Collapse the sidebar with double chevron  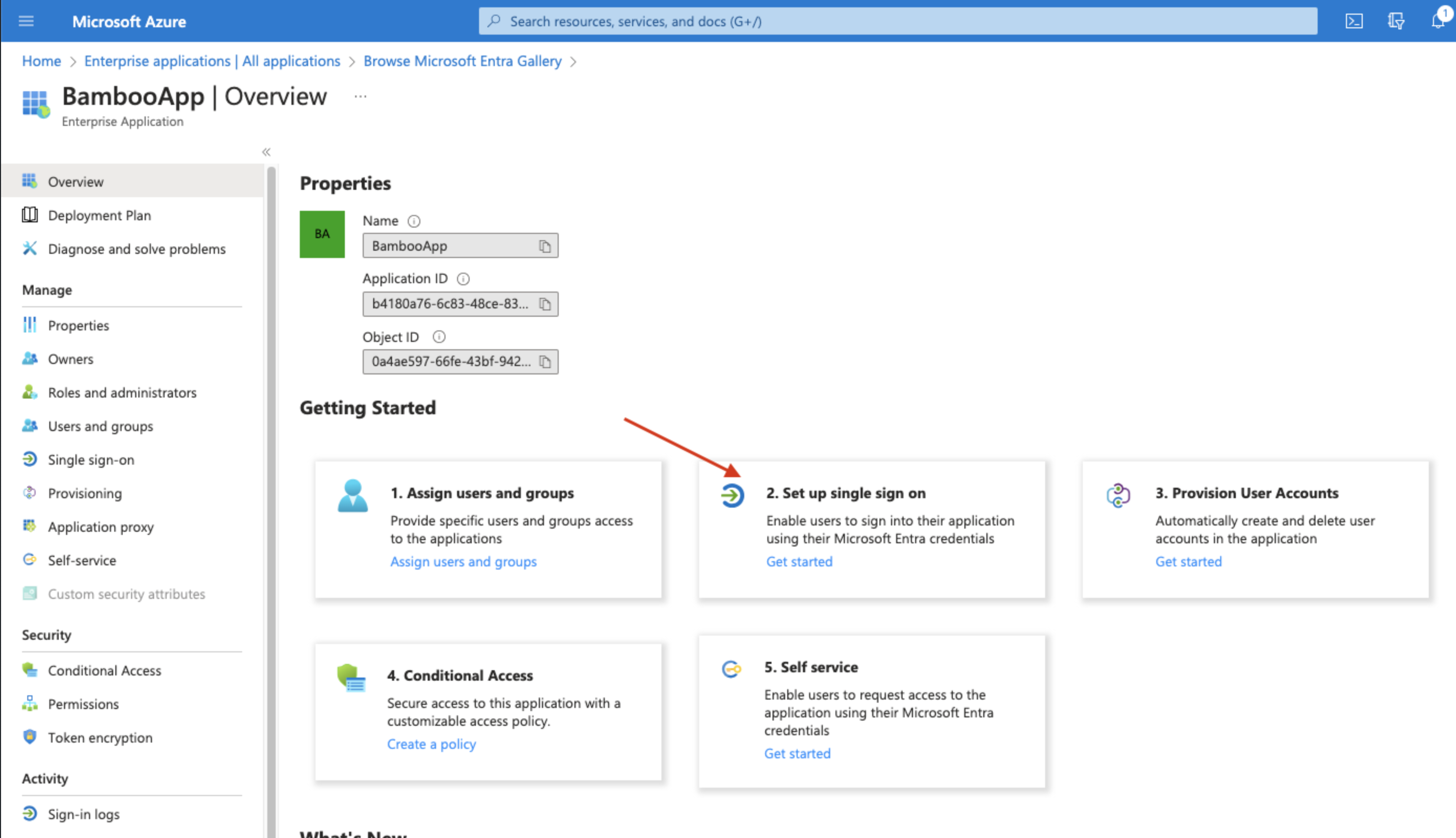click(x=266, y=152)
